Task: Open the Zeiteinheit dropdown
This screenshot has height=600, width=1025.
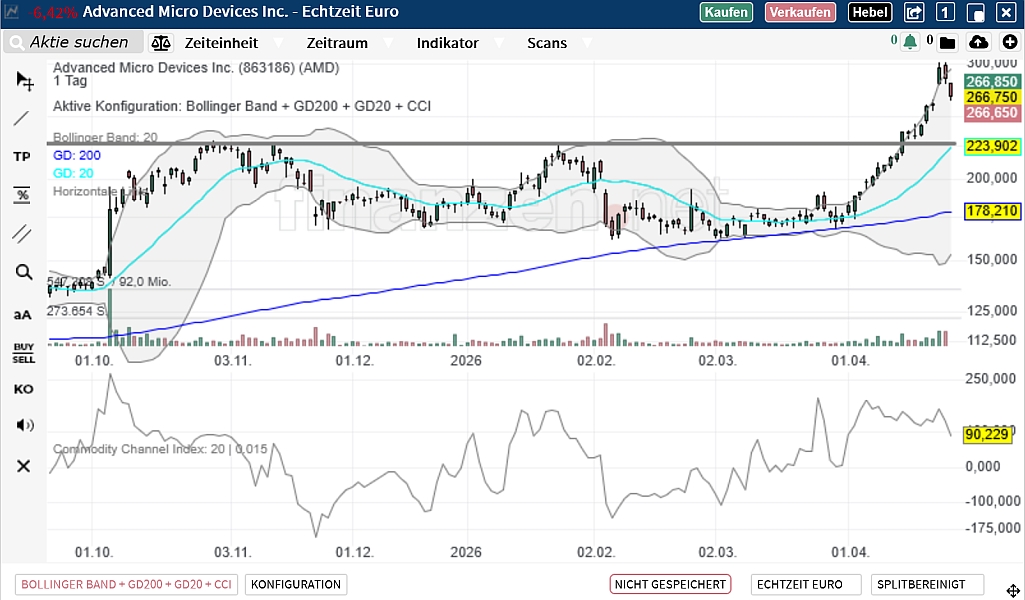Action: pos(221,43)
